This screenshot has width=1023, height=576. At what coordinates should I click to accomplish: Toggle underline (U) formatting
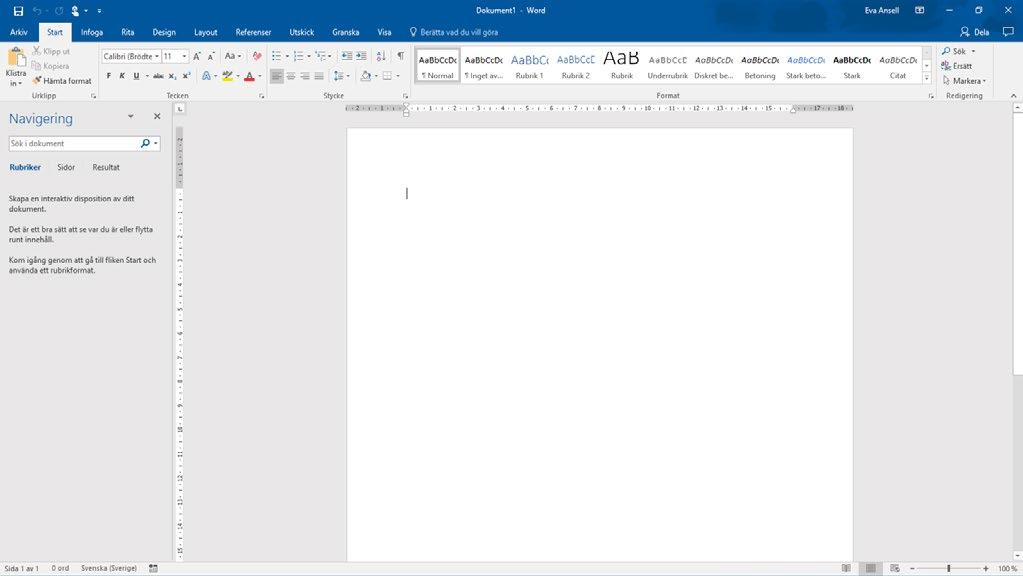coord(136,76)
